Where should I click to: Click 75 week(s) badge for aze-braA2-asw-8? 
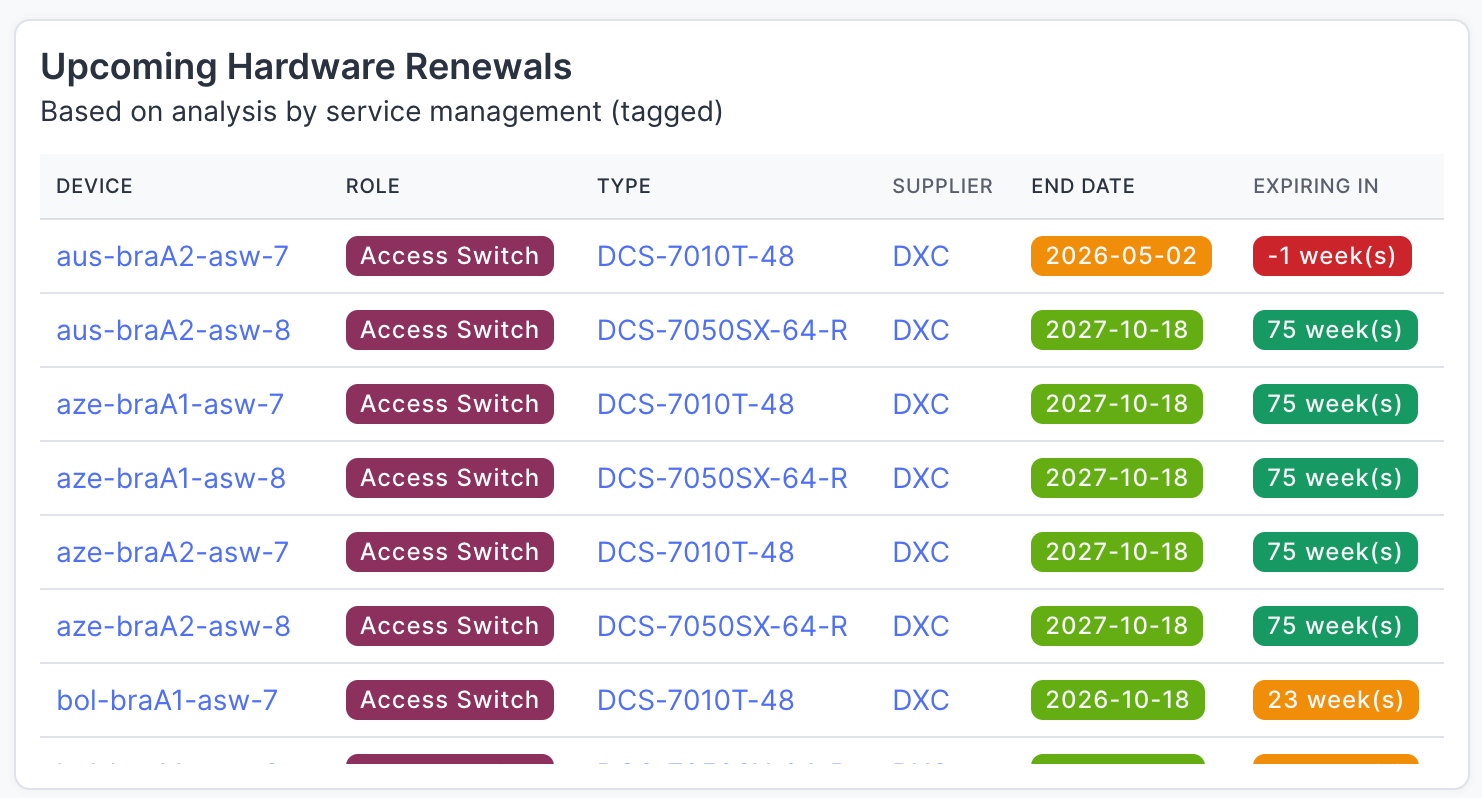1335,626
